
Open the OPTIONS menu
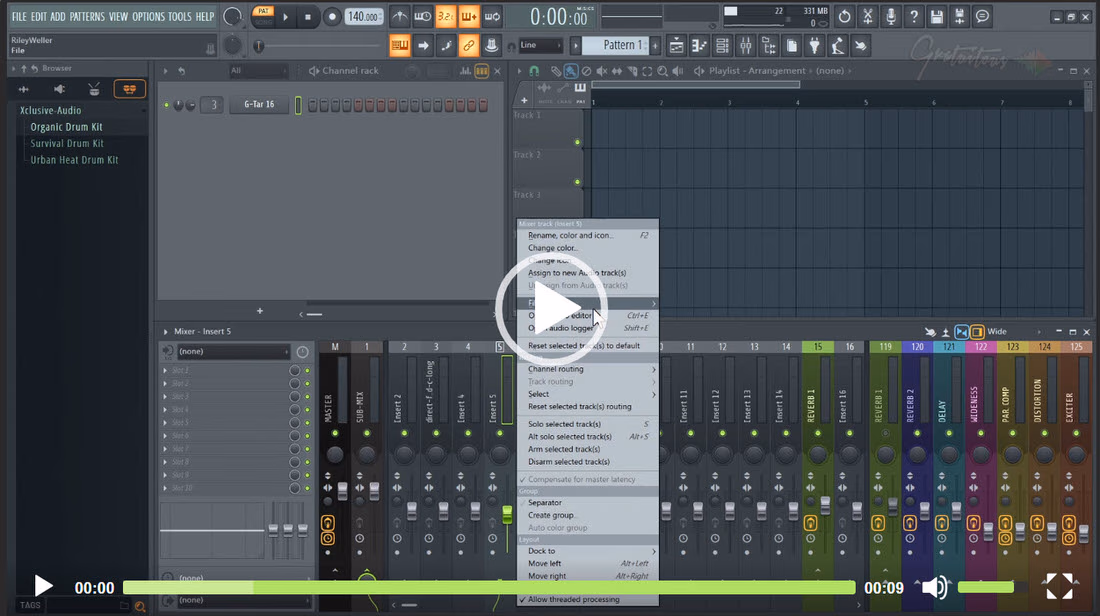click(148, 16)
